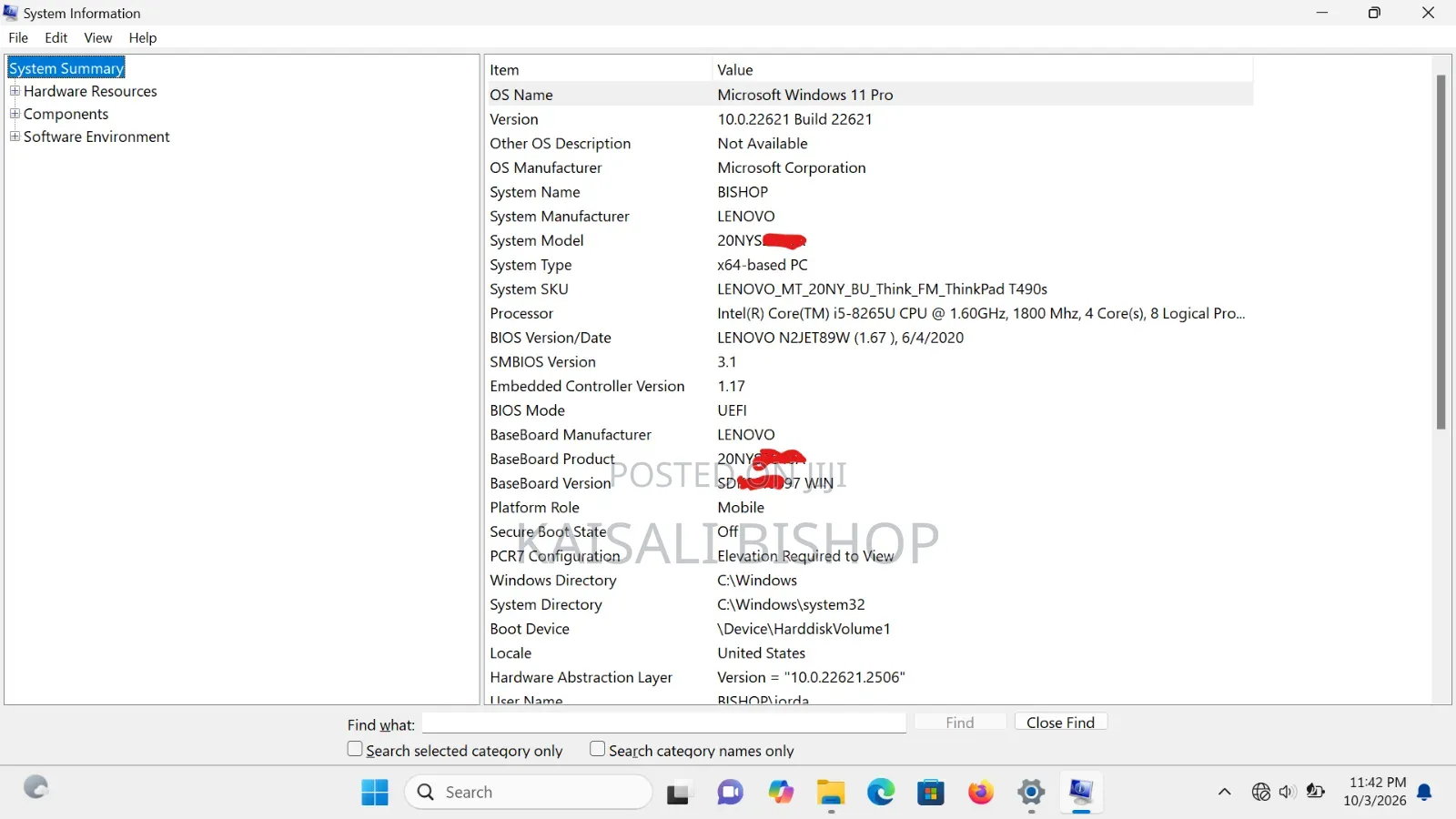This screenshot has width=1456, height=819.
Task: Click the taskbar Search box
Action: pyautogui.click(x=529, y=793)
